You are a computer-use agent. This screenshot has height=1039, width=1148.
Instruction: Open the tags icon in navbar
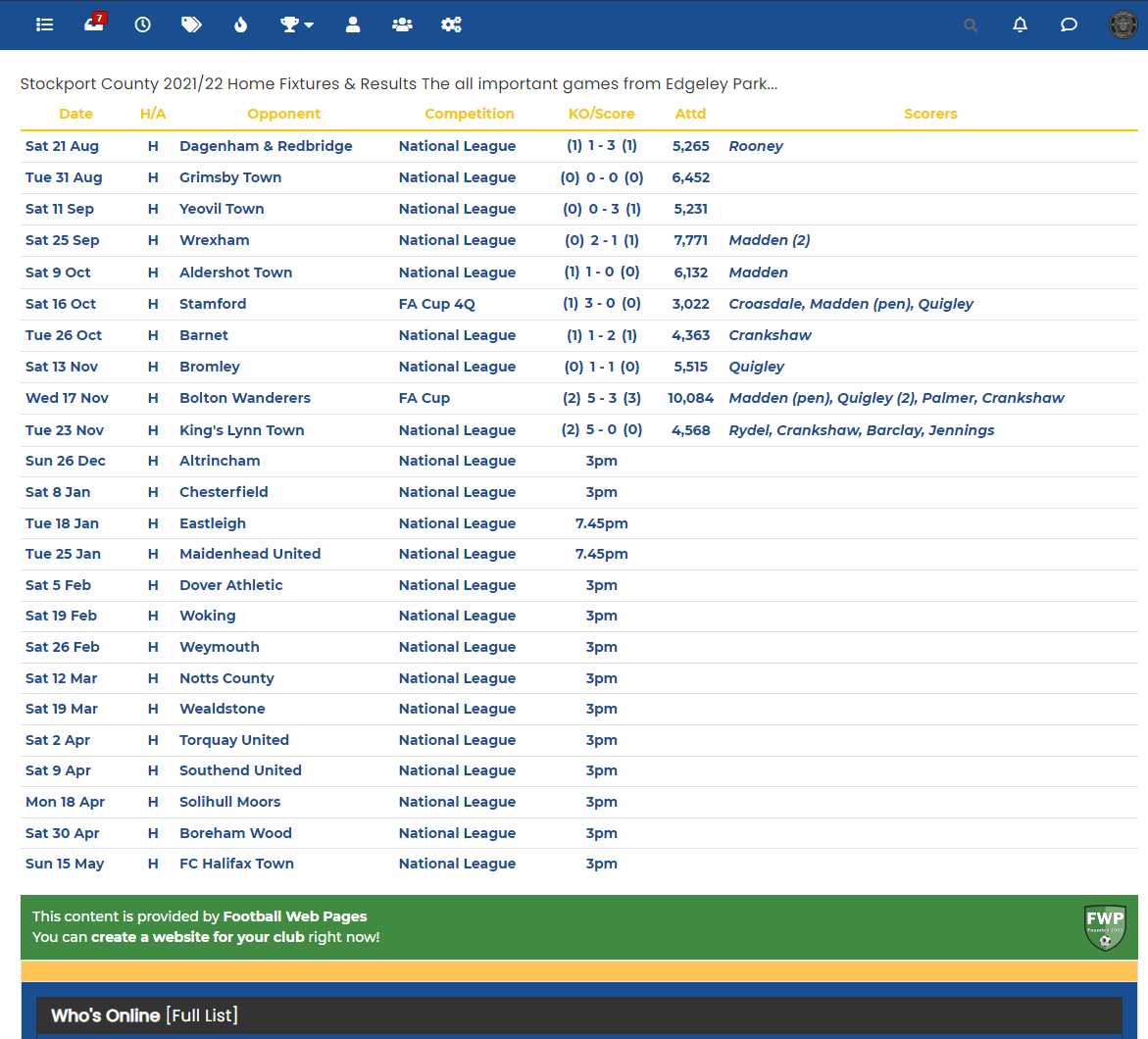[x=192, y=25]
